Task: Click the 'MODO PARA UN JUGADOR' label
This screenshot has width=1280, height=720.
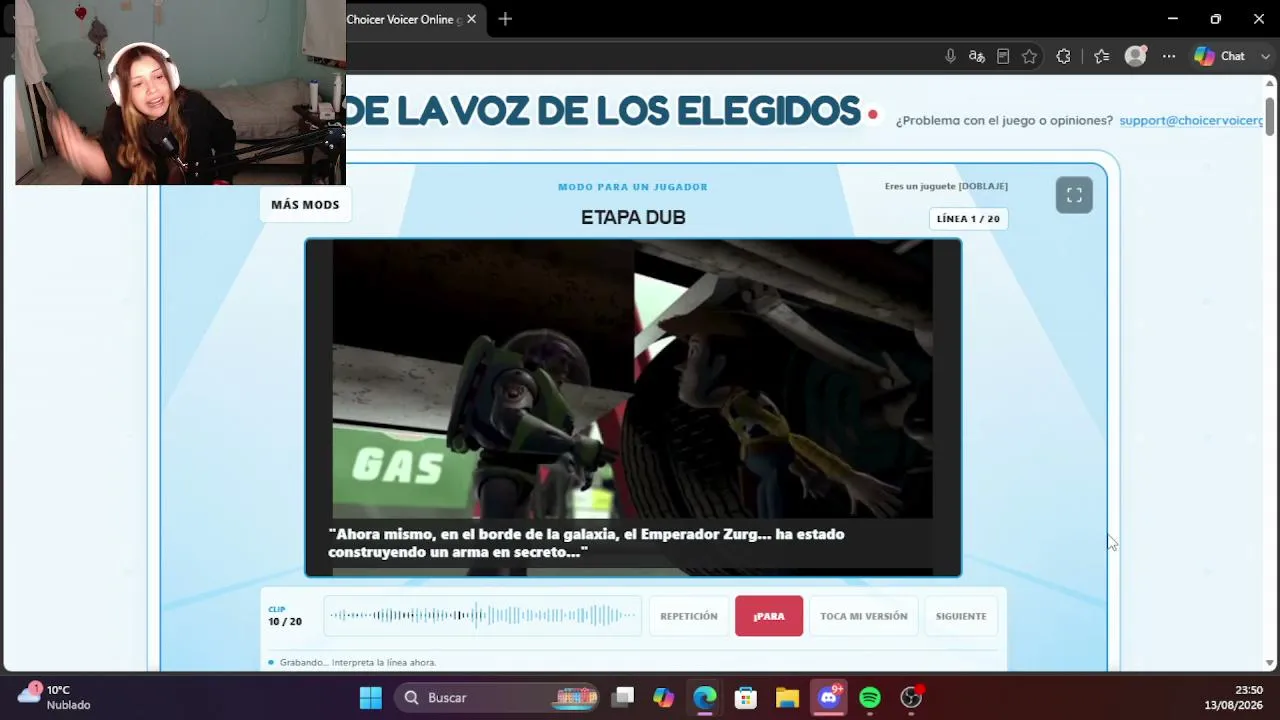Action: [x=633, y=187]
